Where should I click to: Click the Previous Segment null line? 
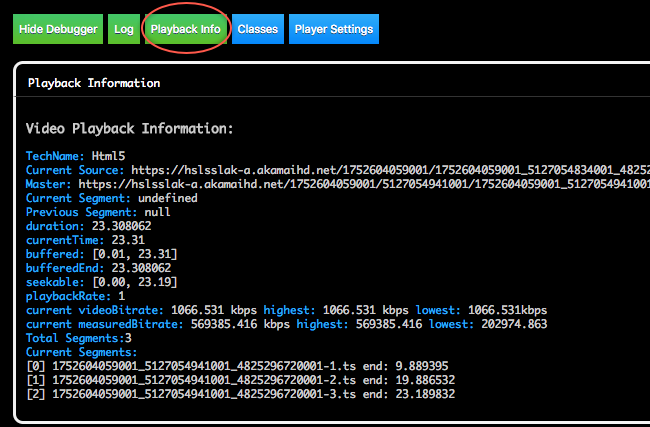pos(98,212)
